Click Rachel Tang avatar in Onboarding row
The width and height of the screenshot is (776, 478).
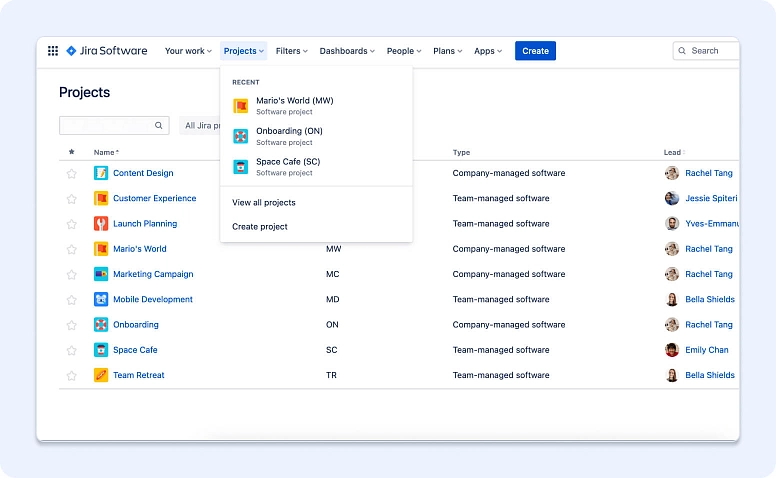tap(672, 325)
